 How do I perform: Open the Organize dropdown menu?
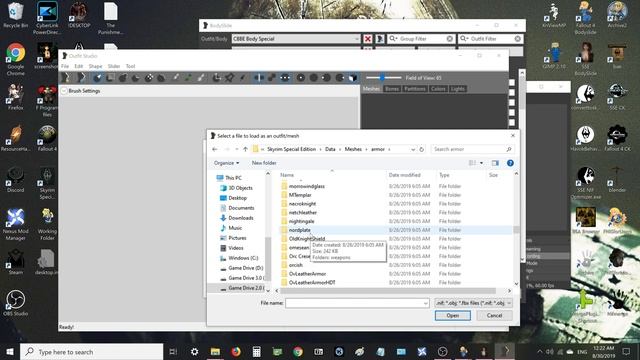[x=227, y=163]
